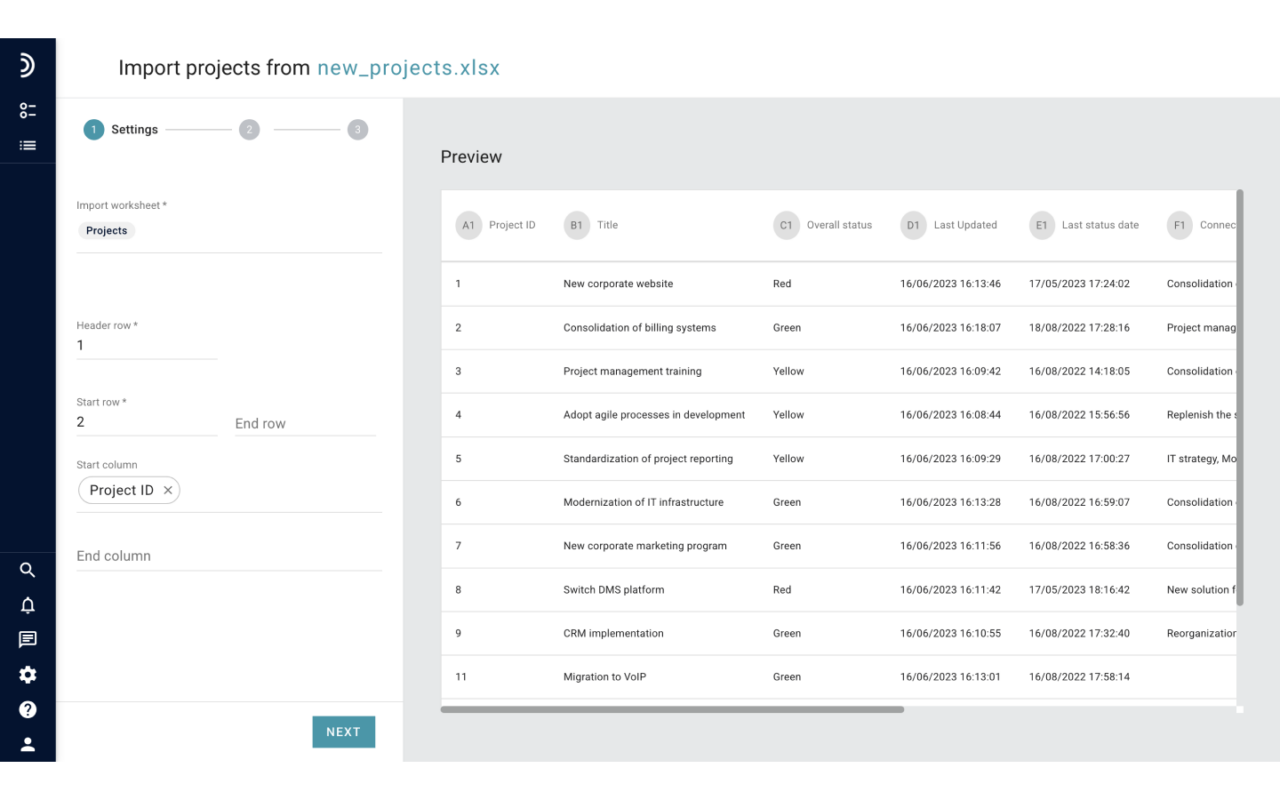Go to step 2 in the stepper
Viewport: 1280px width, 800px height.
click(x=249, y=129)
